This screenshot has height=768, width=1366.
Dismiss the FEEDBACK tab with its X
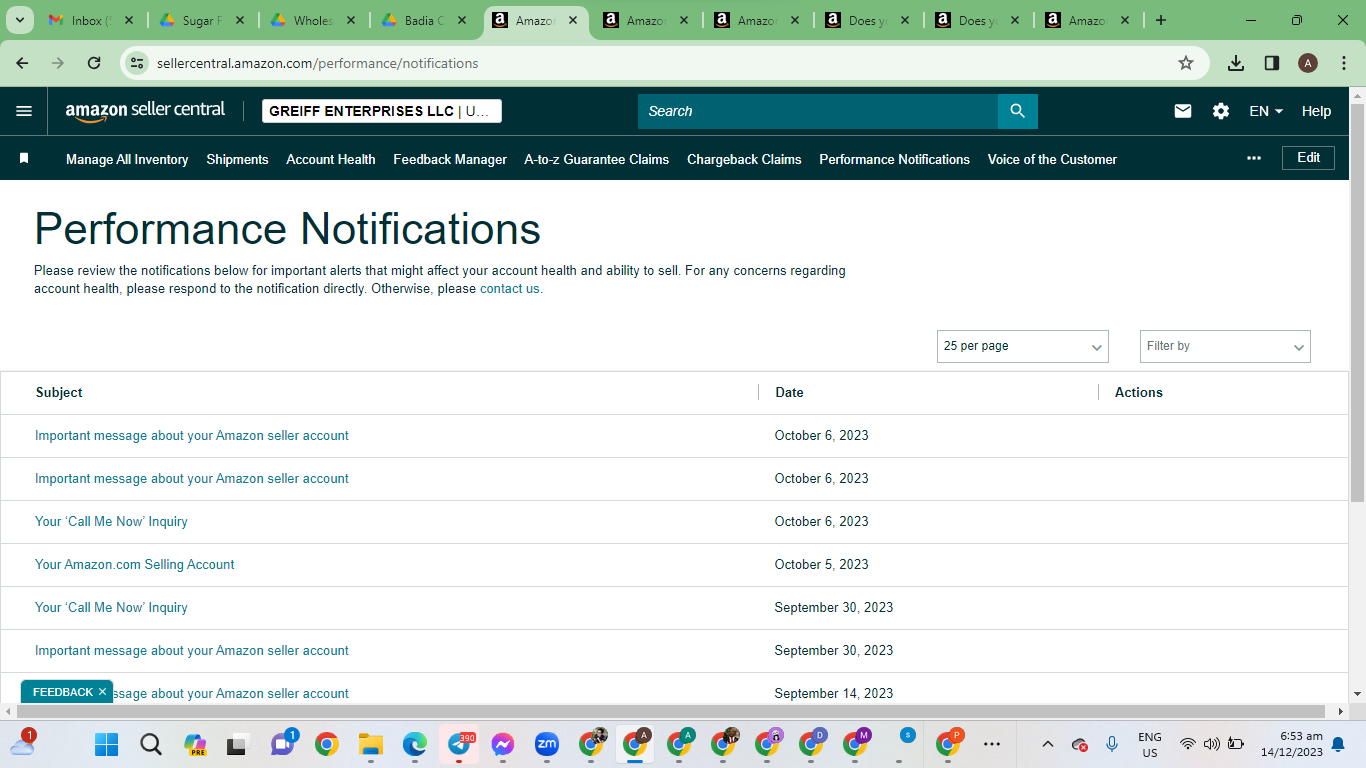coord(102,692)
